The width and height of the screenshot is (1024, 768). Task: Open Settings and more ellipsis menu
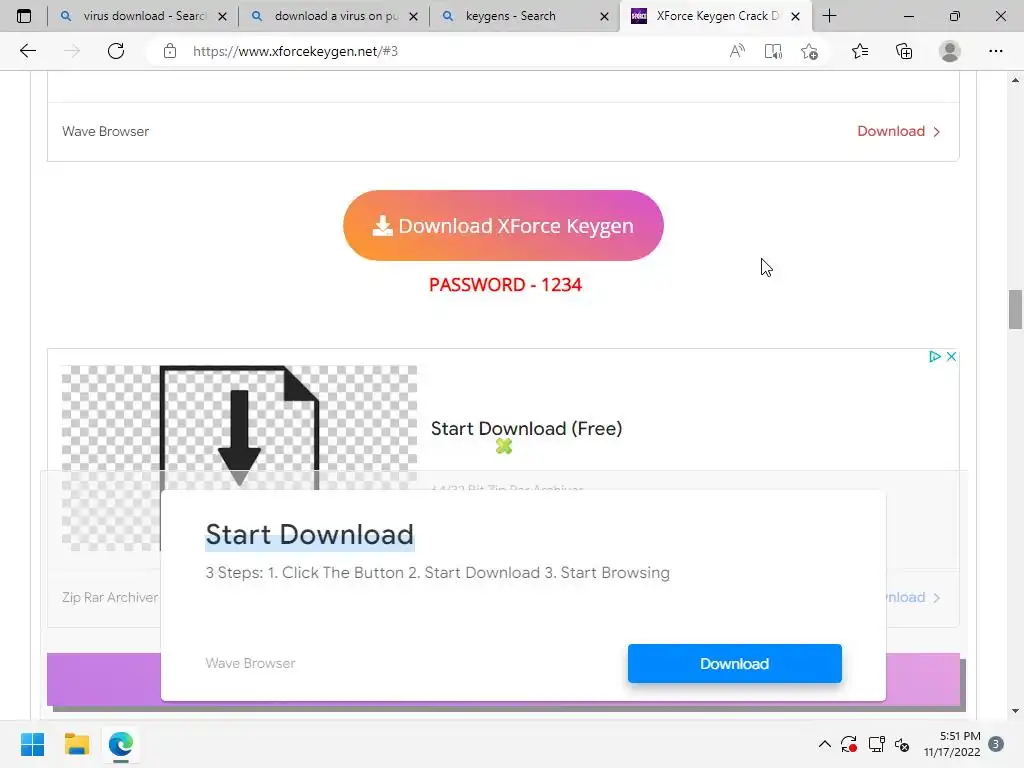(995, 51)
